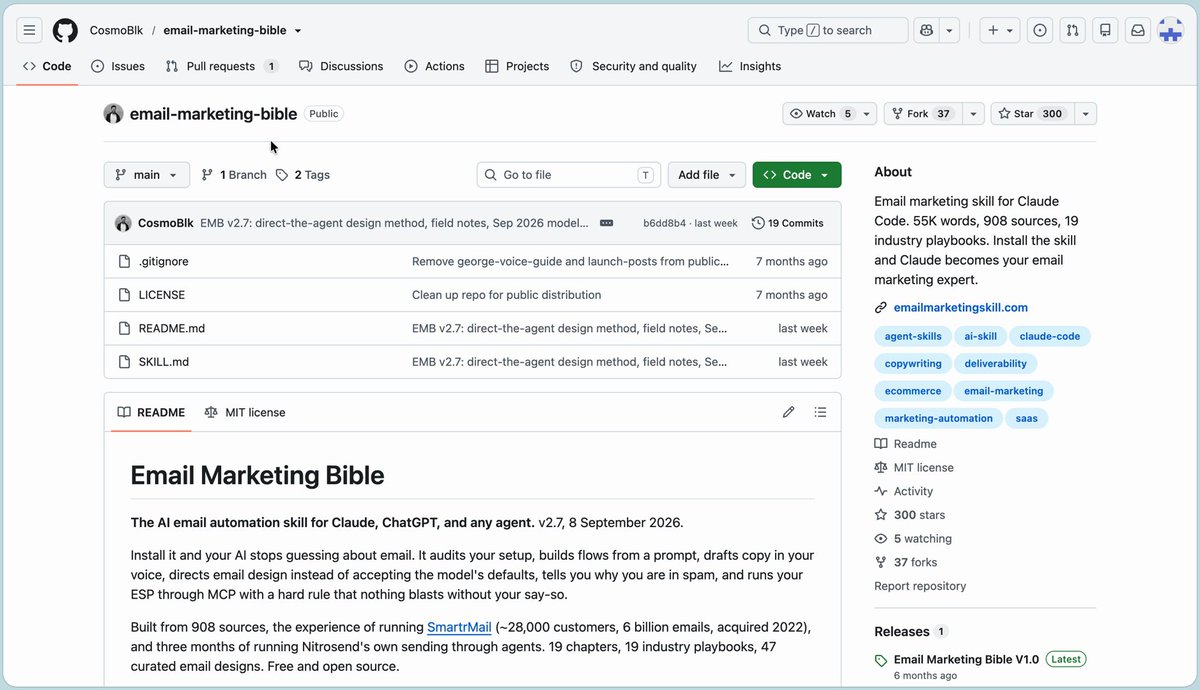The image size is (1200, 690).
Task: Click the header search box
Action: tap(828, 30)
